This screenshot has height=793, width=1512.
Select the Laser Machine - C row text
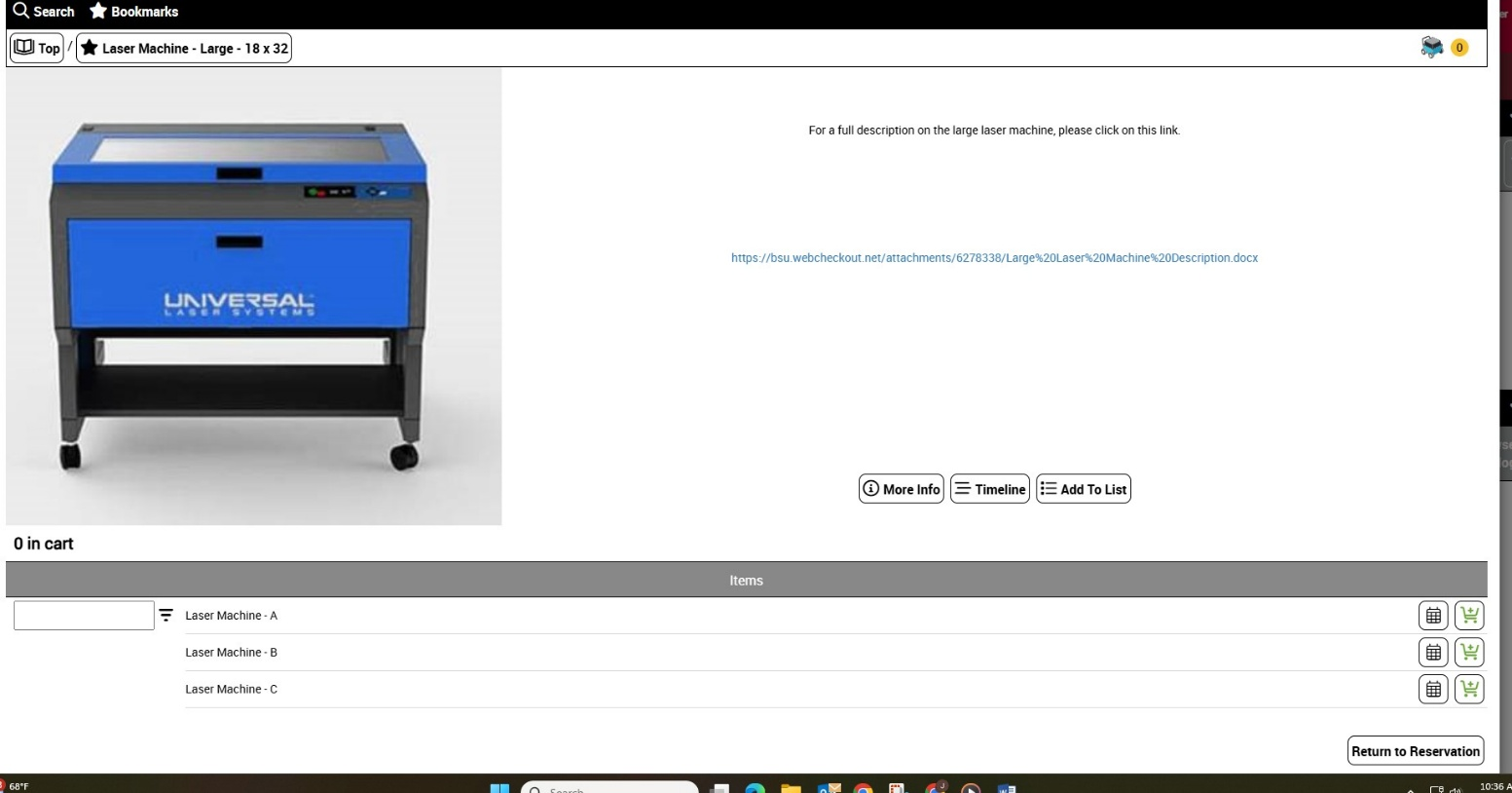click(232, 690)
